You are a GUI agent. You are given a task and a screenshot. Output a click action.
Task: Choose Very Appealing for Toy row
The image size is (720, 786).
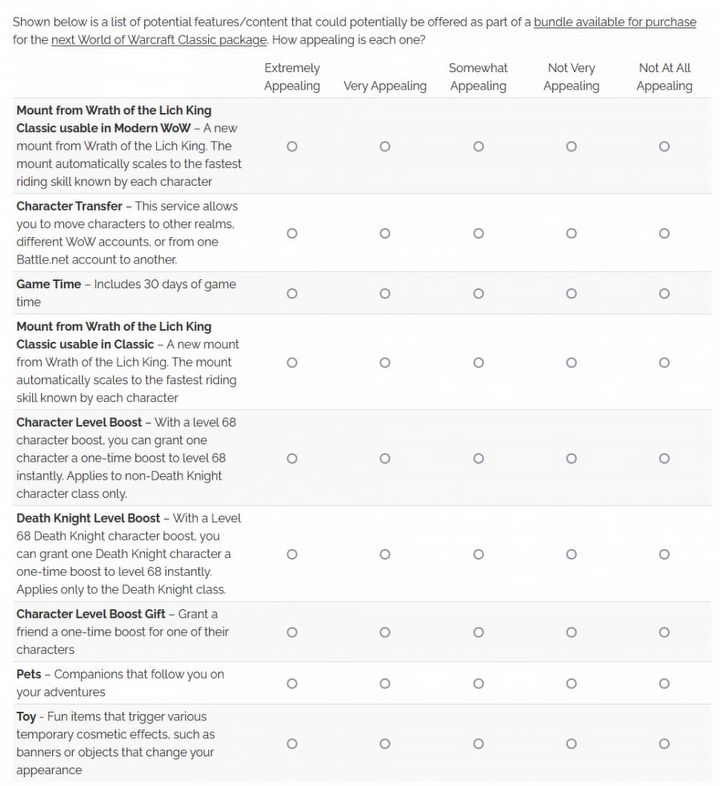[x=385, y=744]
